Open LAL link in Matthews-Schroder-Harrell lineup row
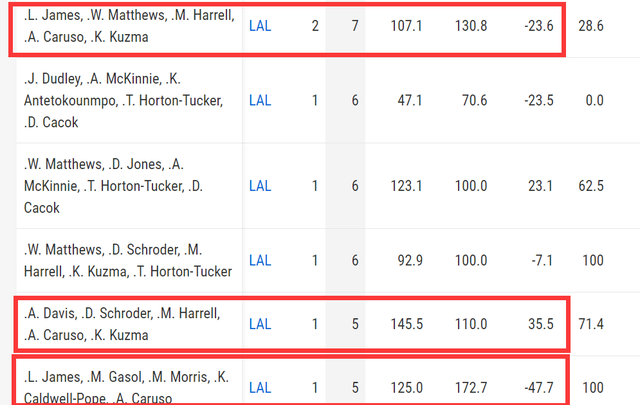Image resolution: width=640 pixels, height=405 pixels. pos(260,260)
